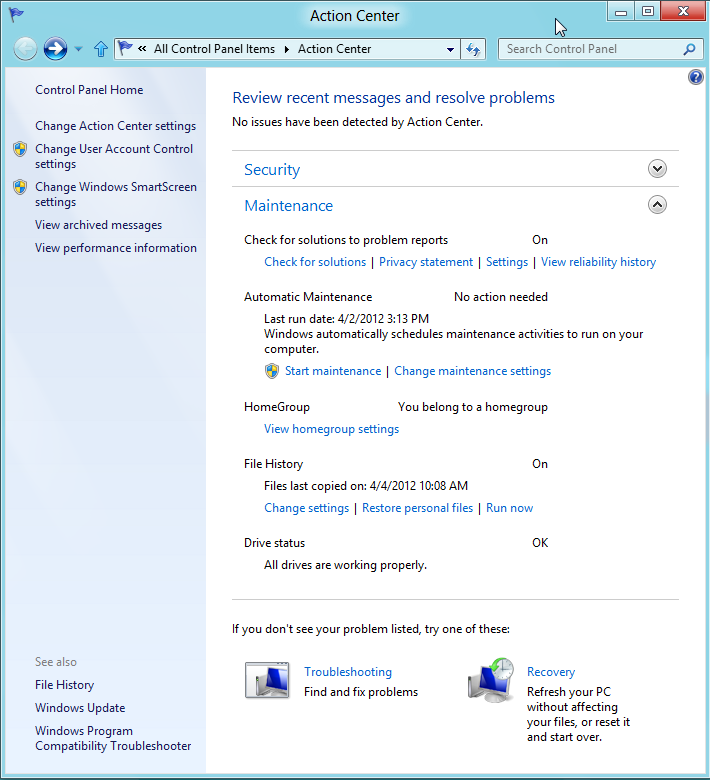Click All Control Panel Items breadcrumb
The image size is (710, 780).
pyautogui.click(x=214, y=49)
